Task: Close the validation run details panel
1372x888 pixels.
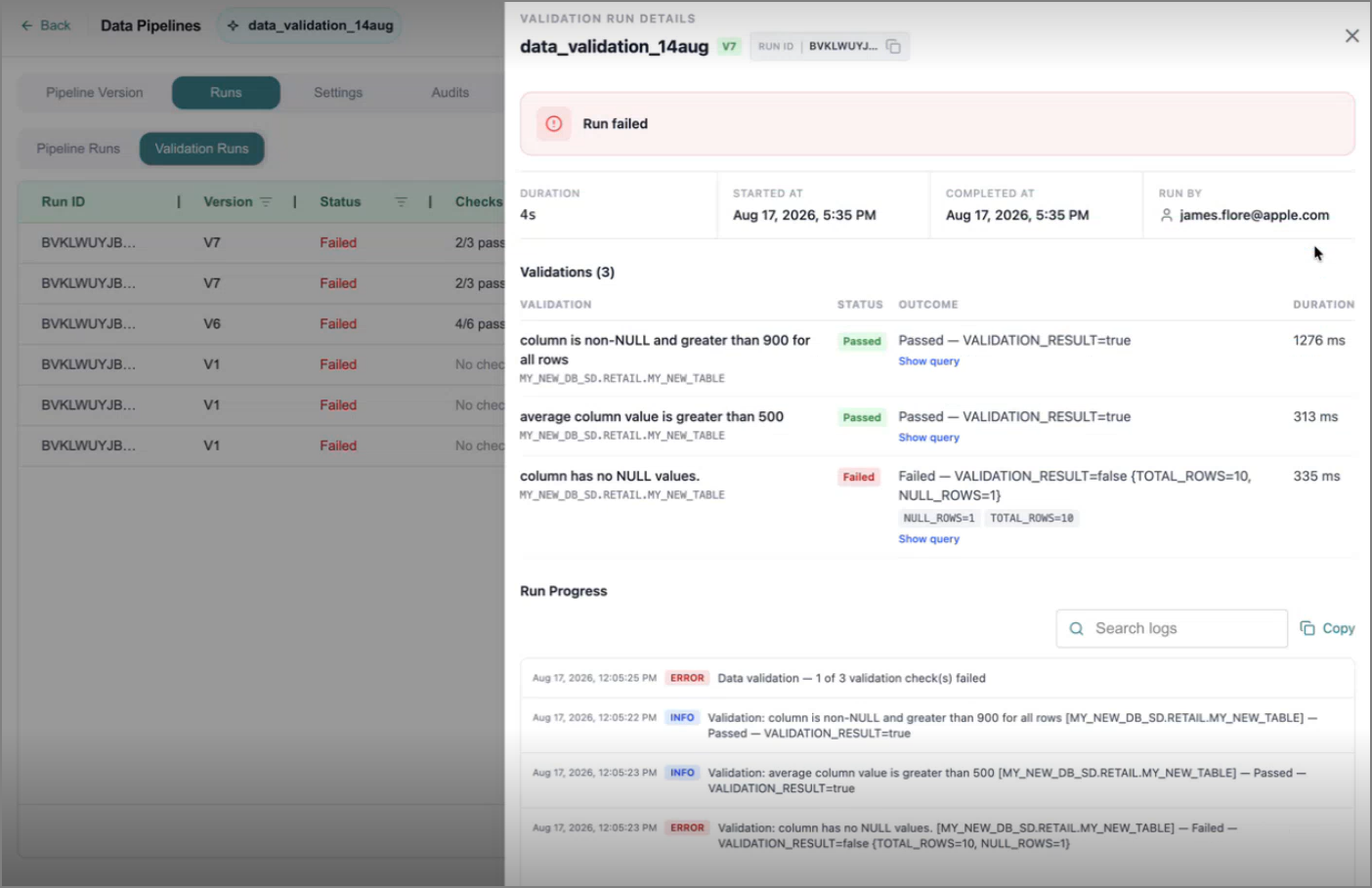Action: 1351,36
